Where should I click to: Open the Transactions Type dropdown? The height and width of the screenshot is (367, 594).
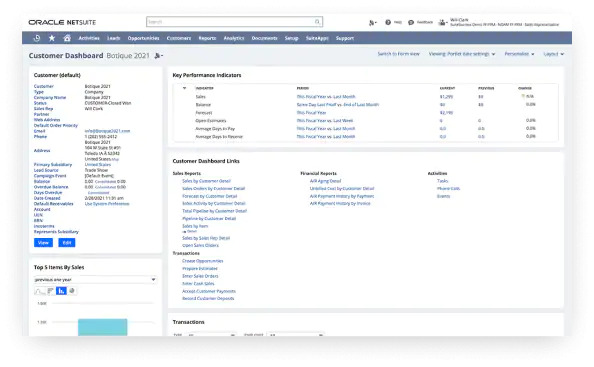tap(212, 334)
